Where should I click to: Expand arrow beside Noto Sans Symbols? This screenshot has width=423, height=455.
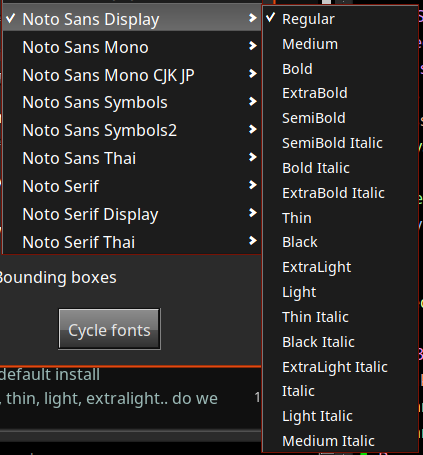click(x=253, y=101)
